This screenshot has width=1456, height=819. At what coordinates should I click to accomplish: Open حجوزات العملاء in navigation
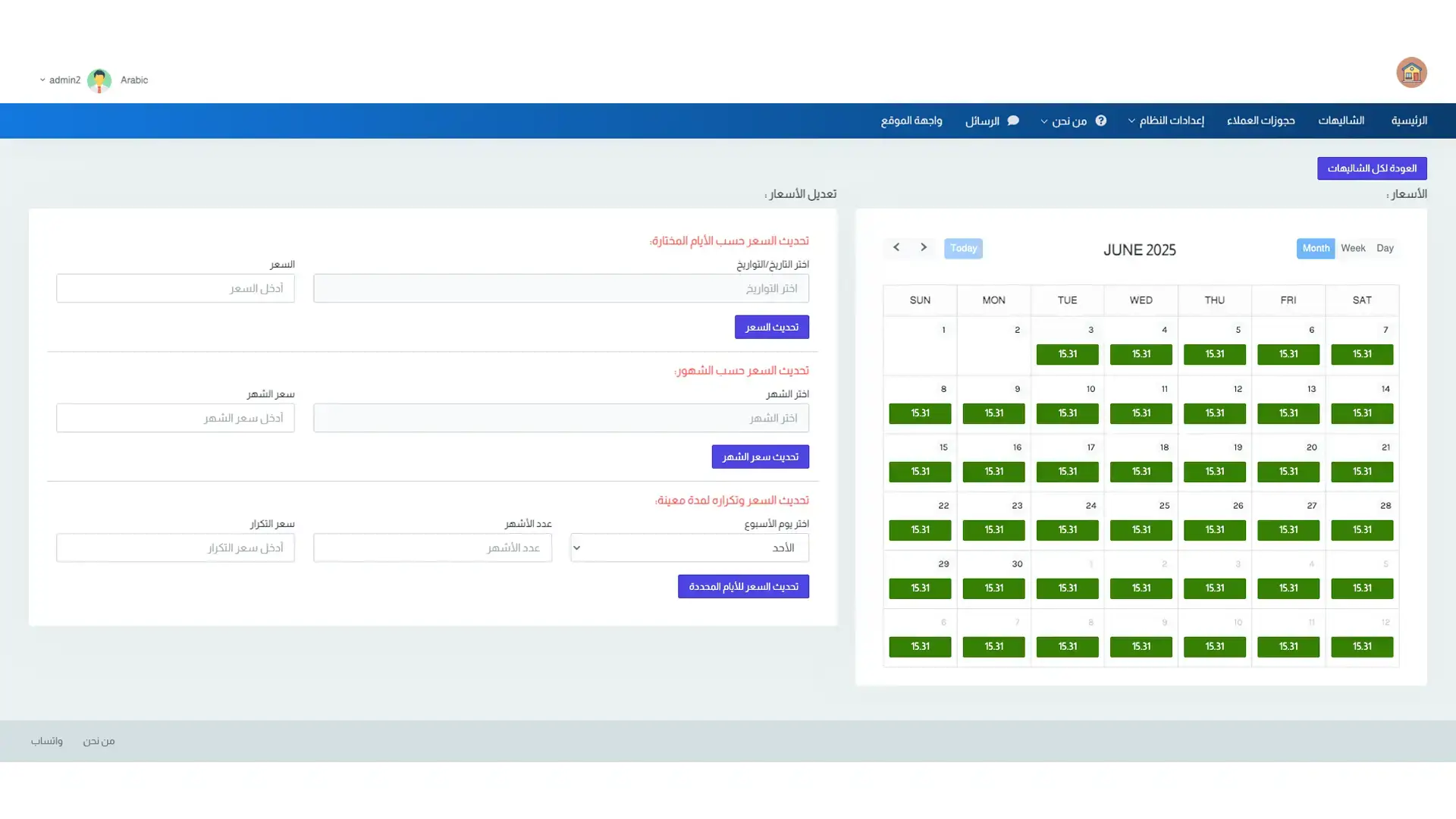coord(1260,121)
